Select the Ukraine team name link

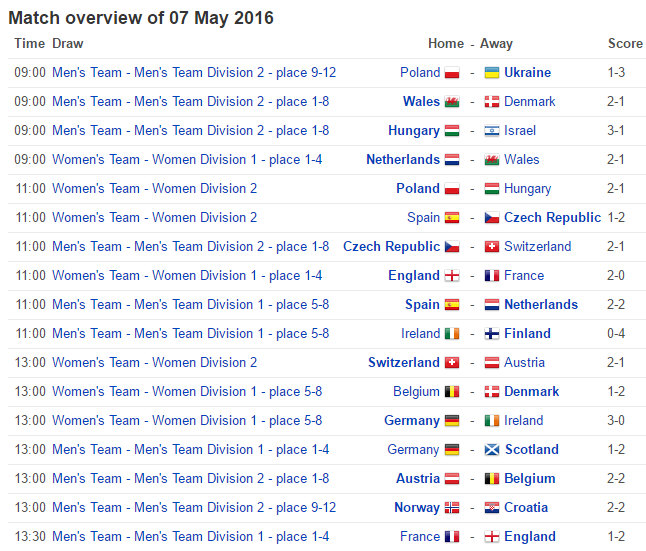527,73
